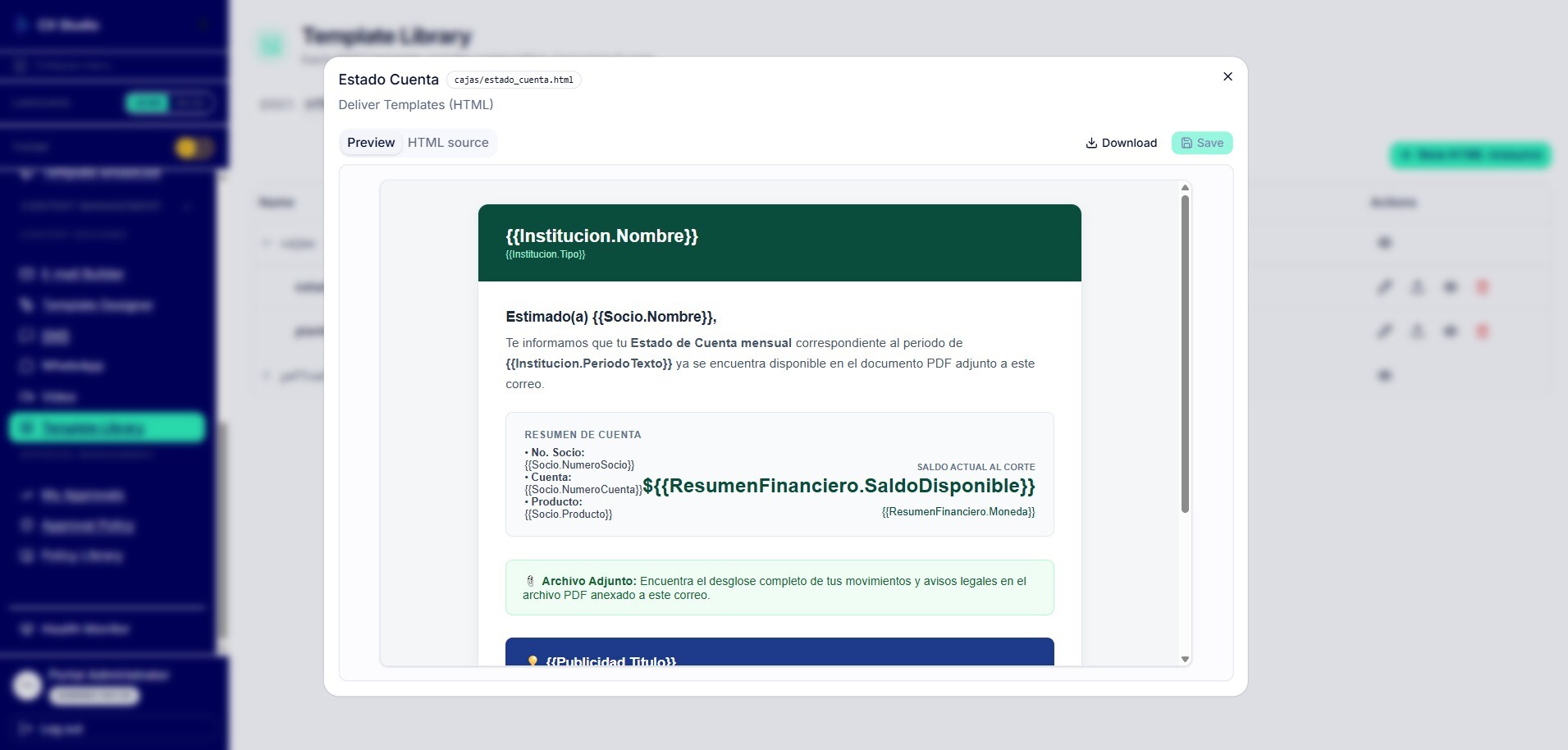Close the Estado Cuenta dialog
Viewport: 1568px width, 750px height.
1227,76
